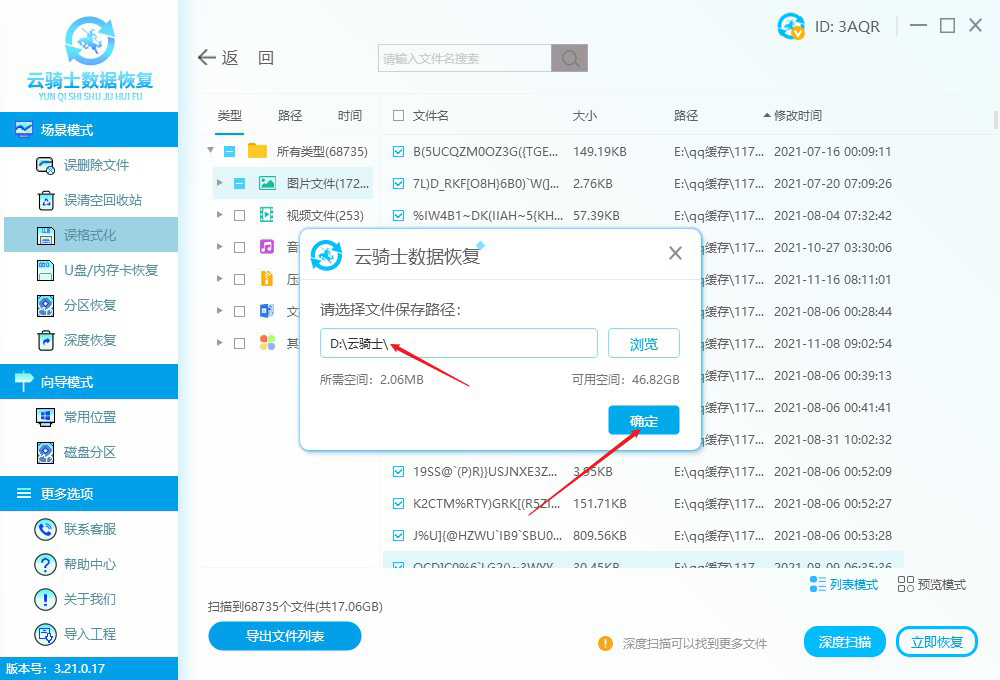The width and height of the screenshot is (1000, 680).
Task: Click the compressed file type icon
Action: click(x=267, y=279)
